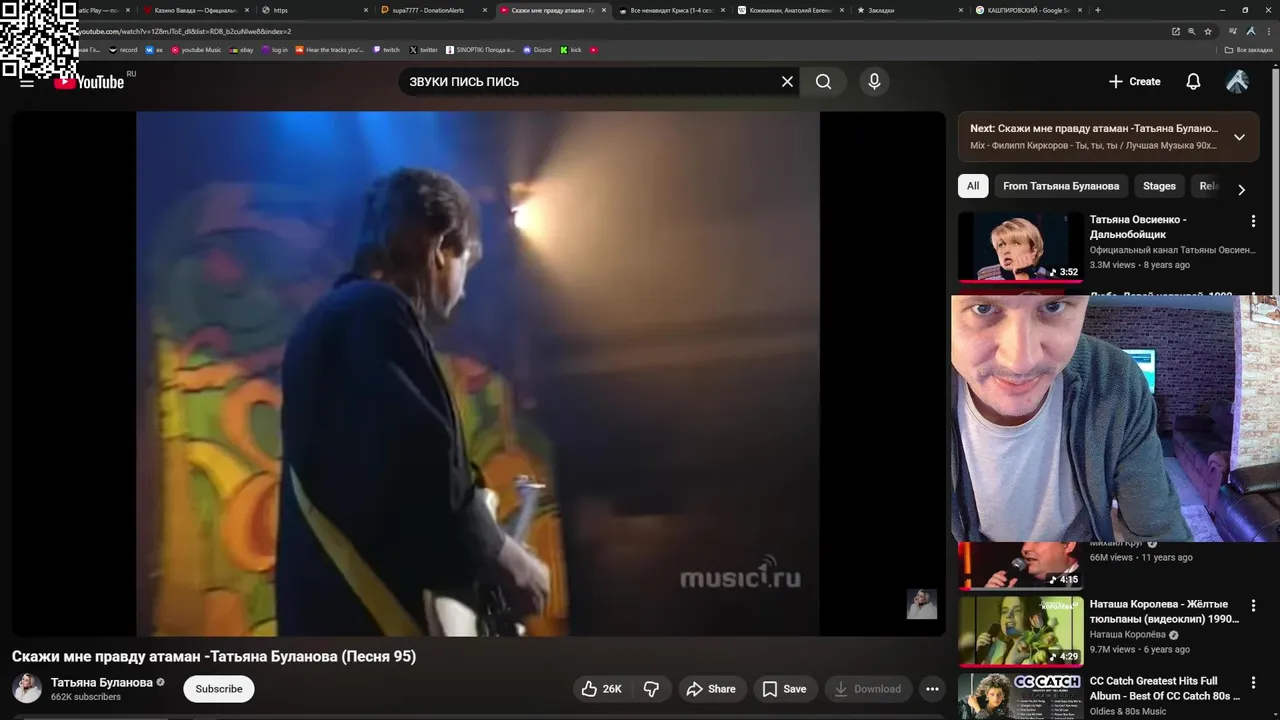Open a new browser tab
The image size is (1280, 720).
coord(1098,10)
